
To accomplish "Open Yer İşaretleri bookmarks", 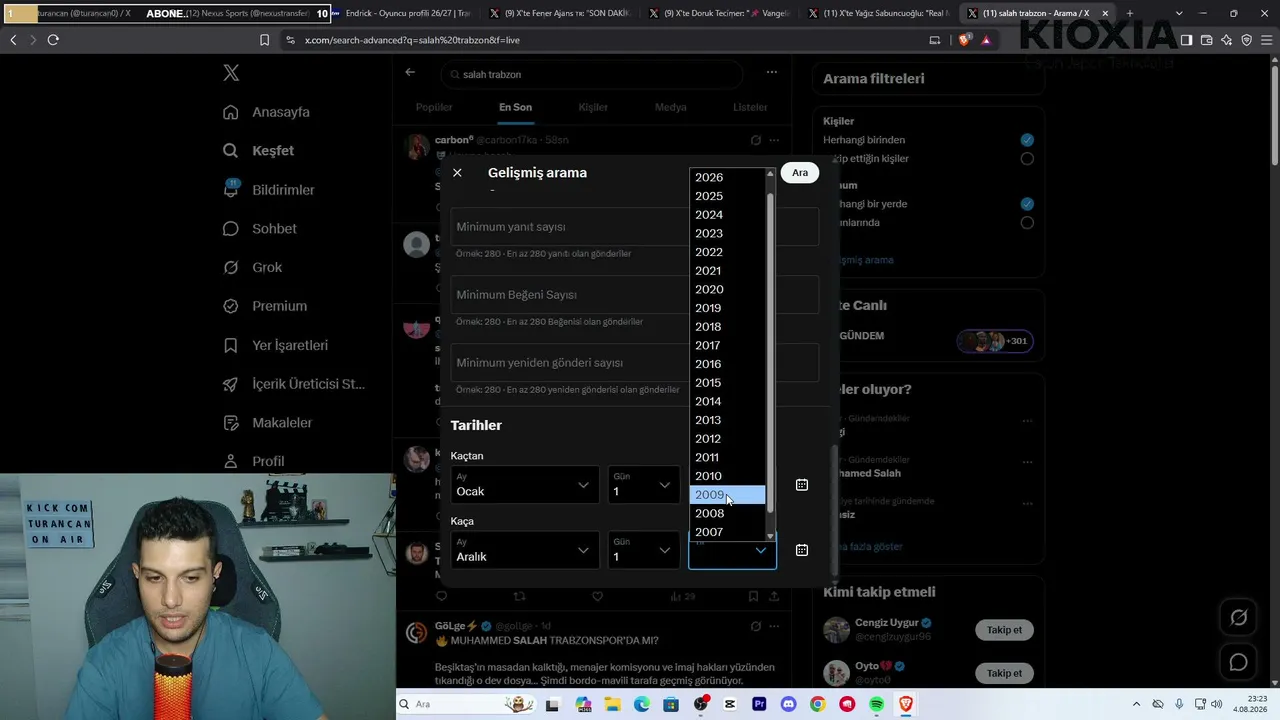I will (x=275, y=345).
